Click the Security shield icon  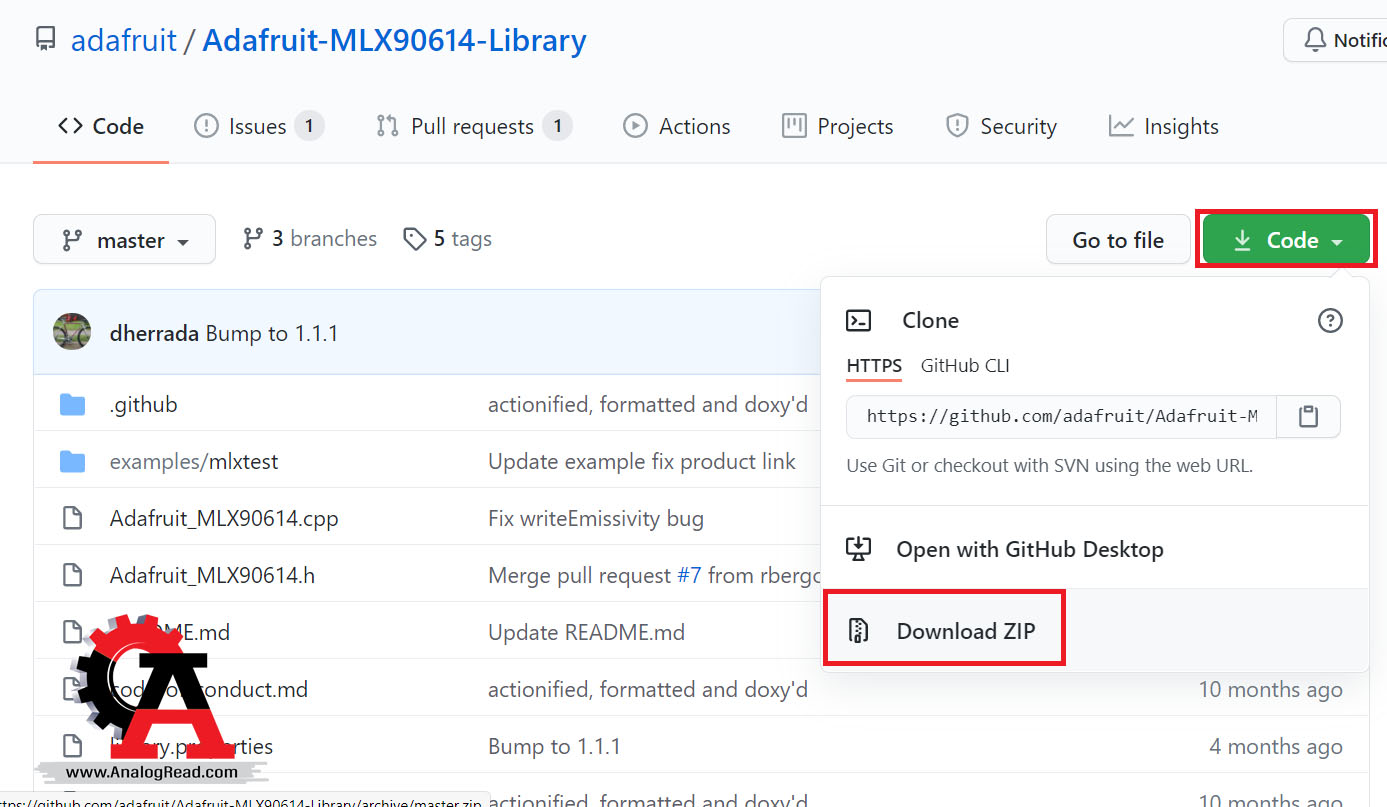(957, 127)
